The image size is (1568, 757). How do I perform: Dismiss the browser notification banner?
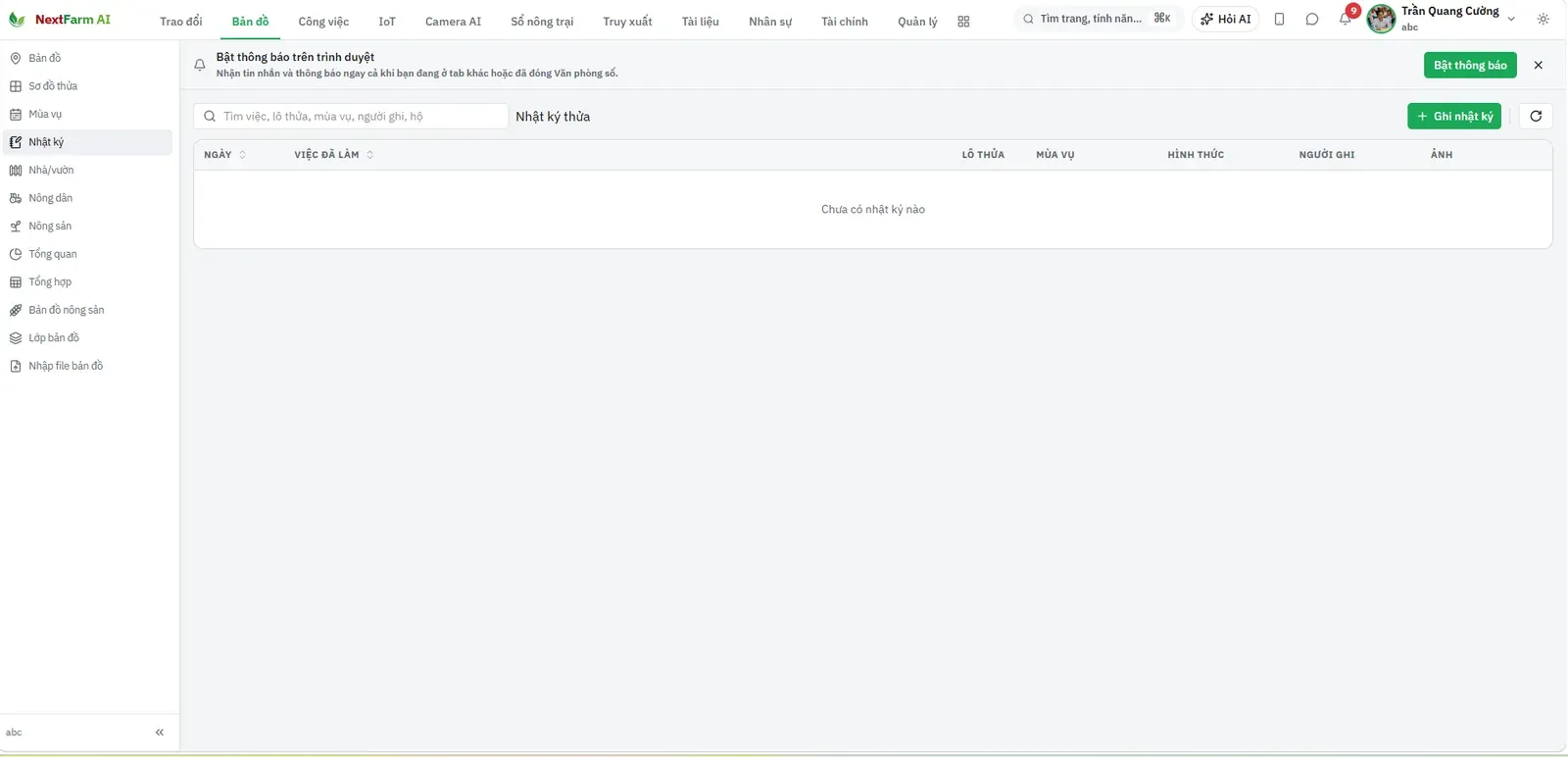coord(1539,65)
